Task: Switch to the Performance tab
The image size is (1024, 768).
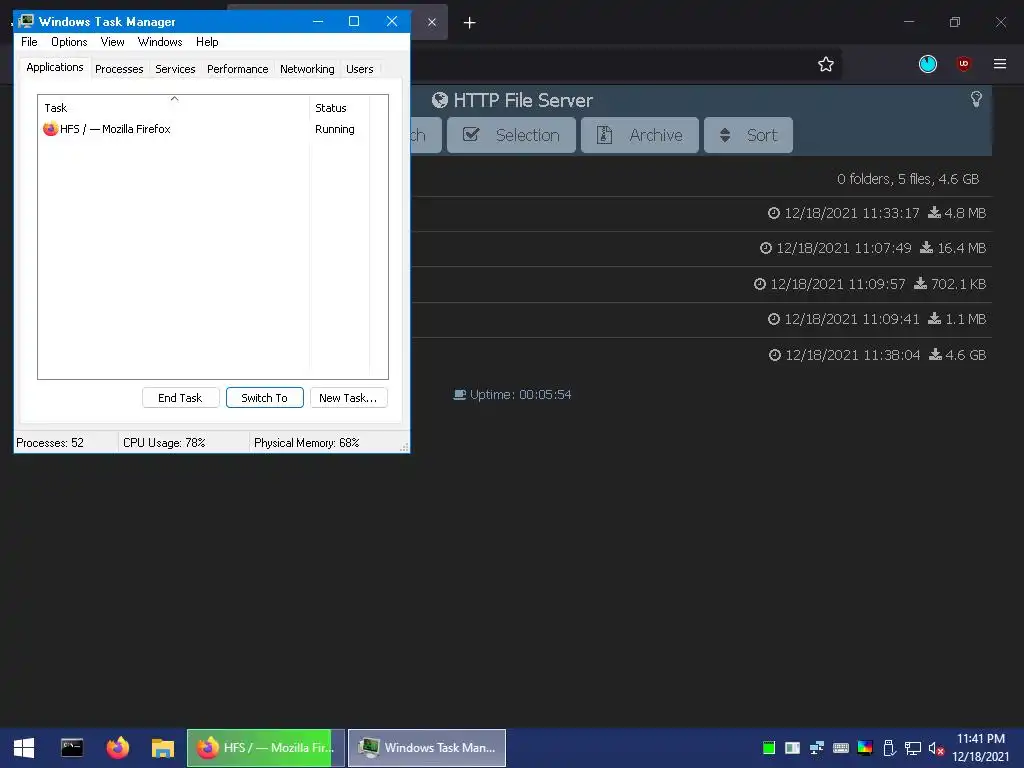Action: click(238, 69)
